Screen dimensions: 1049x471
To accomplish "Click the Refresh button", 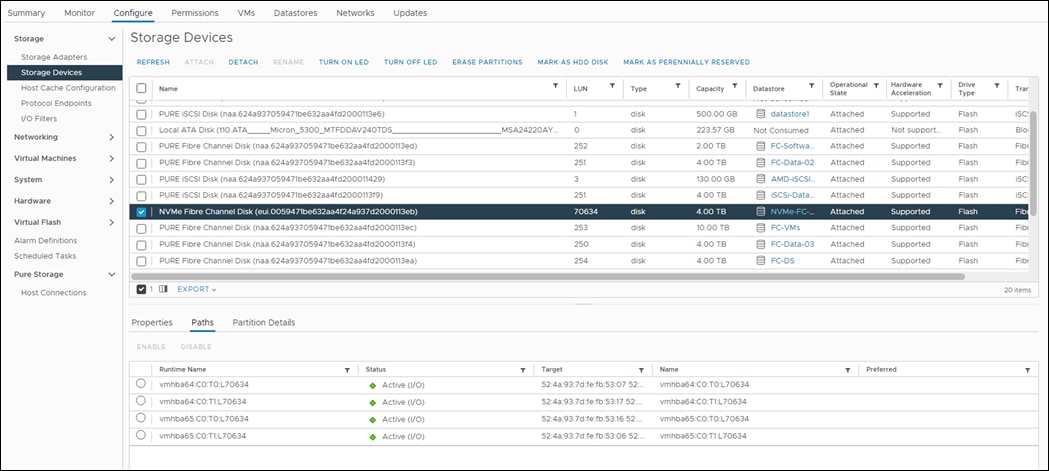I will click(153, 62).
